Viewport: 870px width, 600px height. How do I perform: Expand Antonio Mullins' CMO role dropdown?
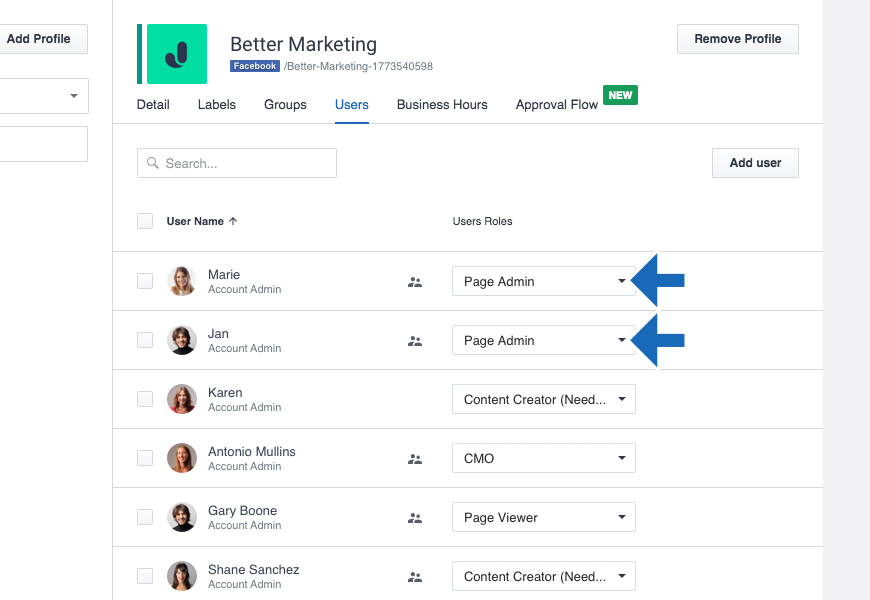[x=543, y=459]
